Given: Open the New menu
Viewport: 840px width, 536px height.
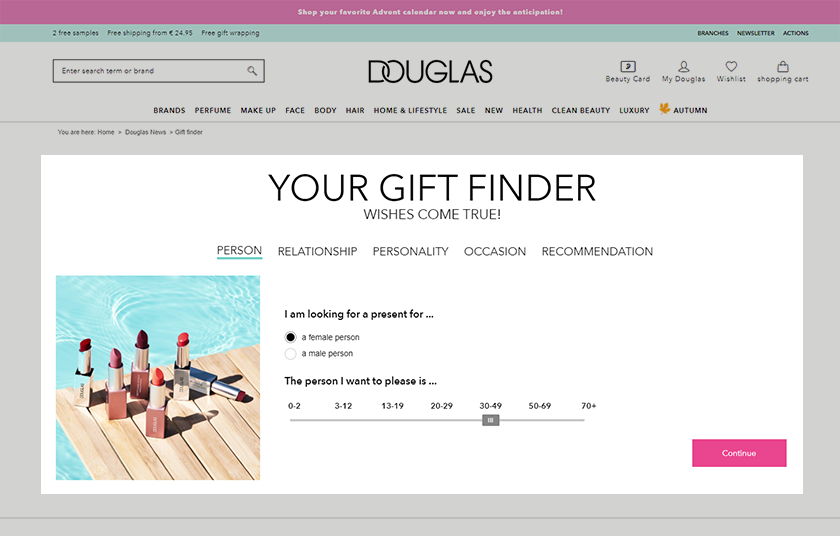Looking at the screenshot, I should pos(494,110).
